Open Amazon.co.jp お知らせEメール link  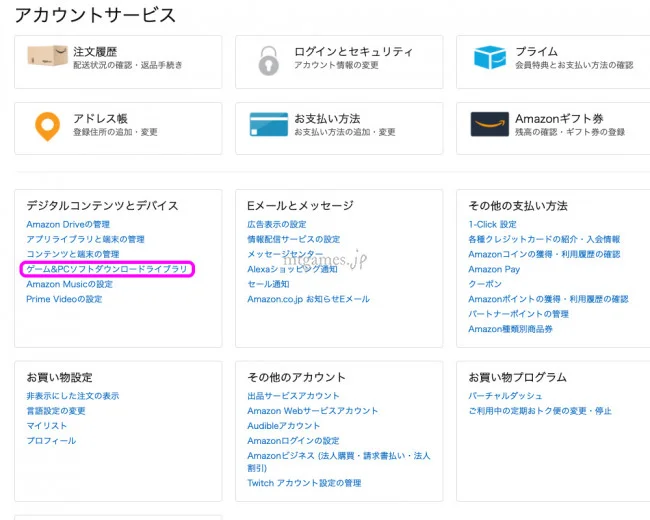[308, 299]
